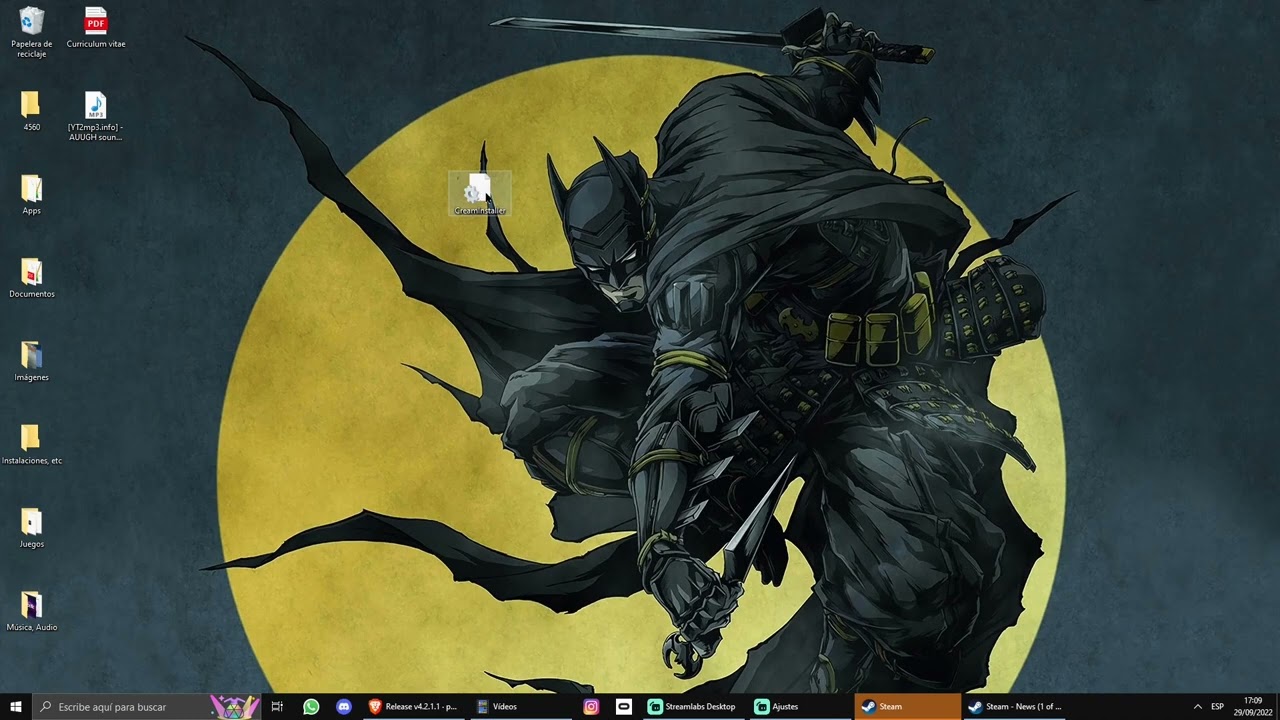Click the Windows Start button
Viewport: 1280px width, 720px height.
[16, 706]
